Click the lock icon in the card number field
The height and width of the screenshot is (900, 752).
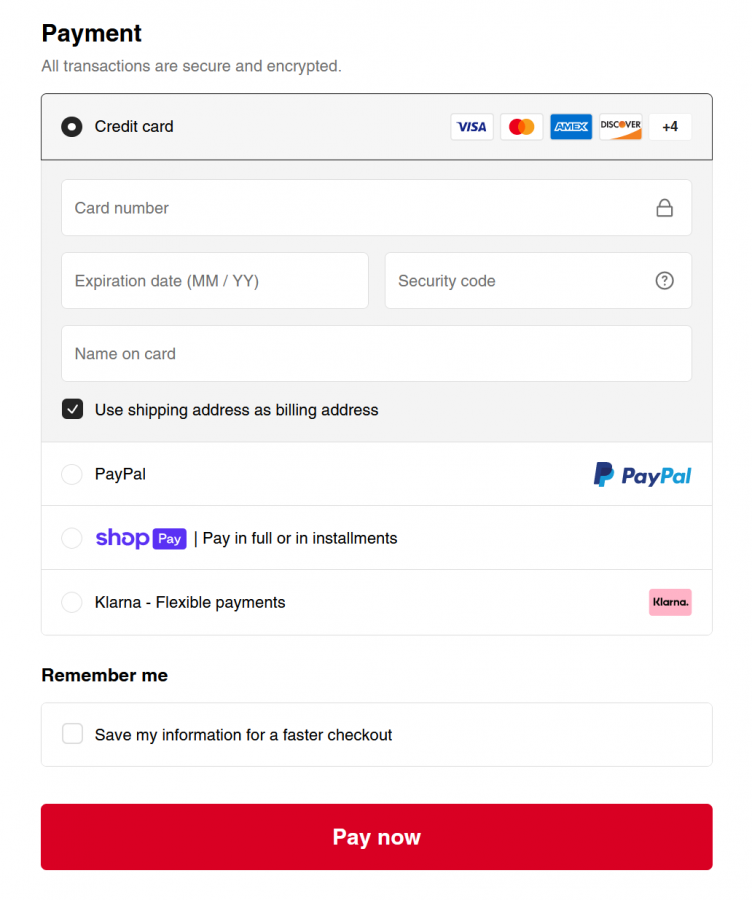(665, 207)
